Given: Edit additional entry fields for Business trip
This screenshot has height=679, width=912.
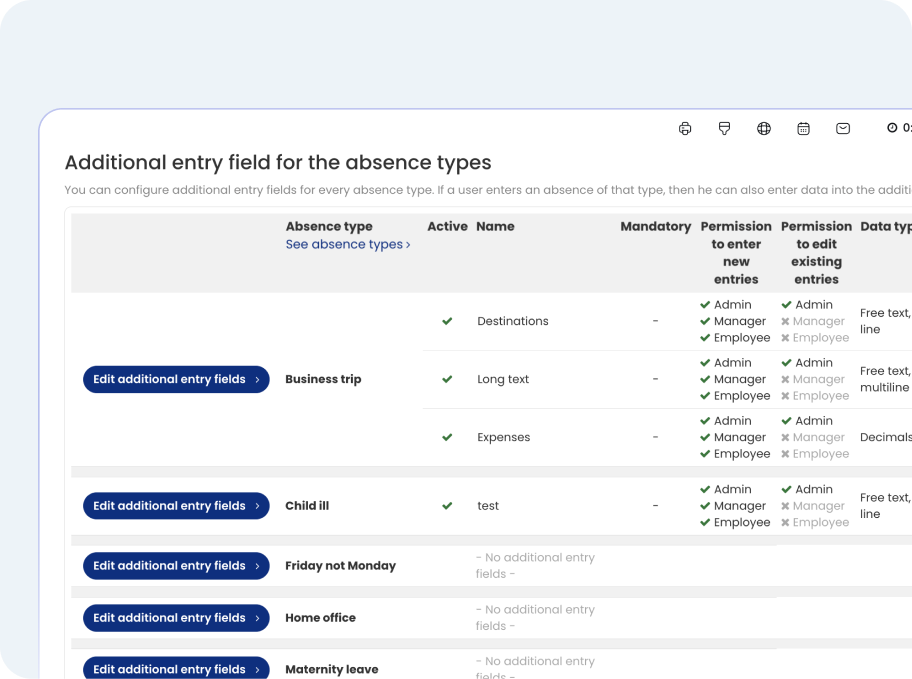Looking at the screenshot, I should 176,379.
